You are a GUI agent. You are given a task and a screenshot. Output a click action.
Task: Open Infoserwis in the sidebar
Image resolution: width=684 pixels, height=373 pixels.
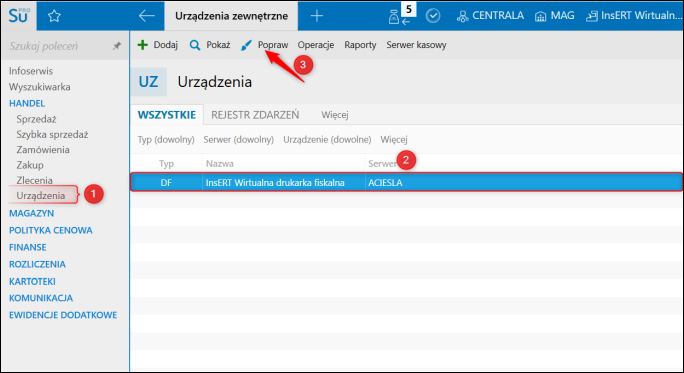click(31, 71)
